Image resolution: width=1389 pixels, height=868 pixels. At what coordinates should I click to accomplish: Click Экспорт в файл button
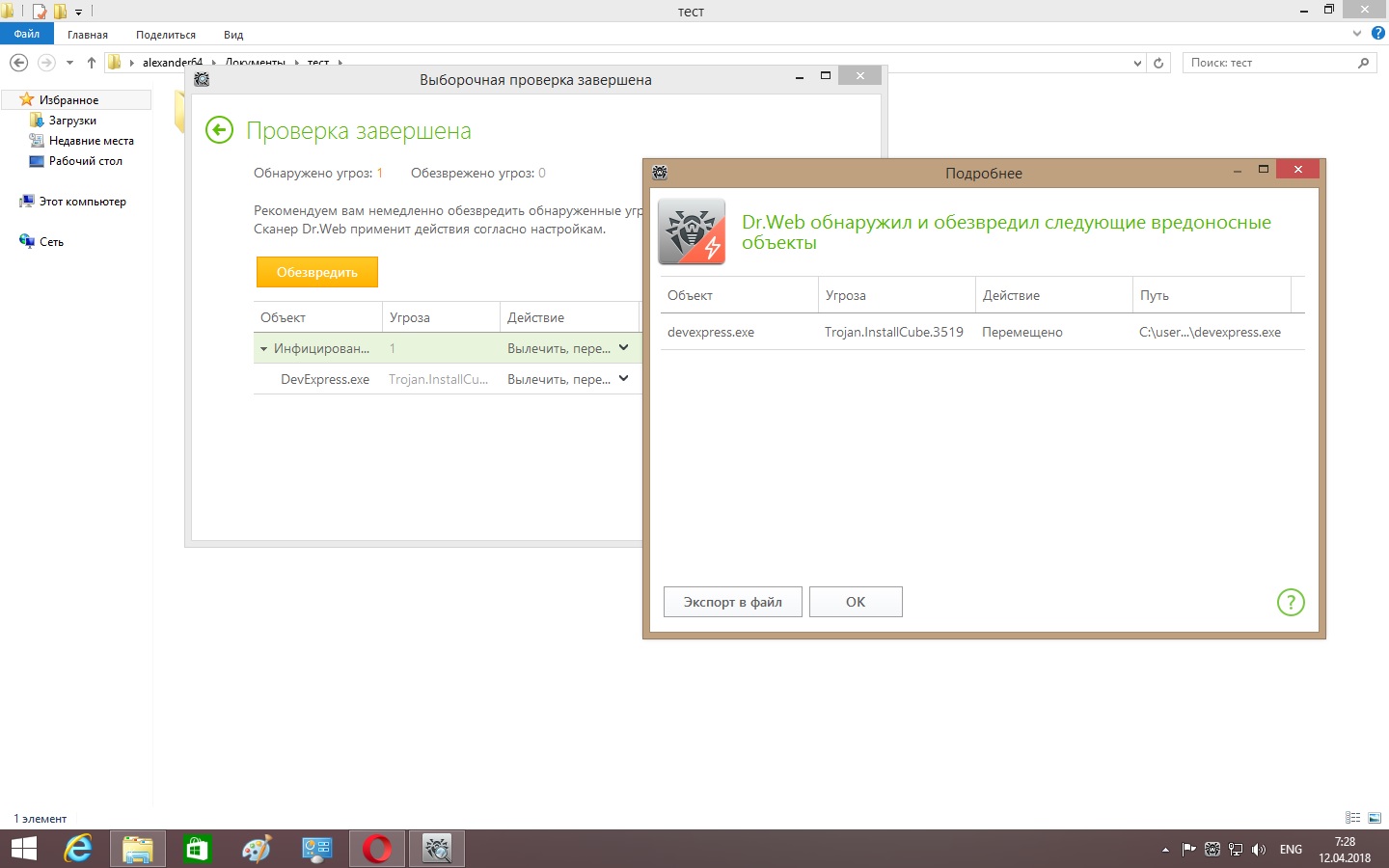pos(733,602)
